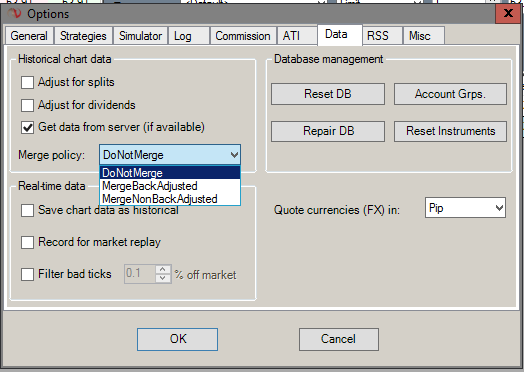Toggle Save chart data as historical
Screen dimensions: 524x372
(x=27, y=211)
